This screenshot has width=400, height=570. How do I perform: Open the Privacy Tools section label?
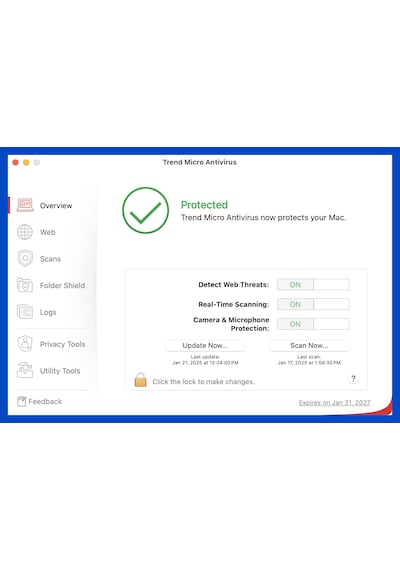click(x=62, y=344)
